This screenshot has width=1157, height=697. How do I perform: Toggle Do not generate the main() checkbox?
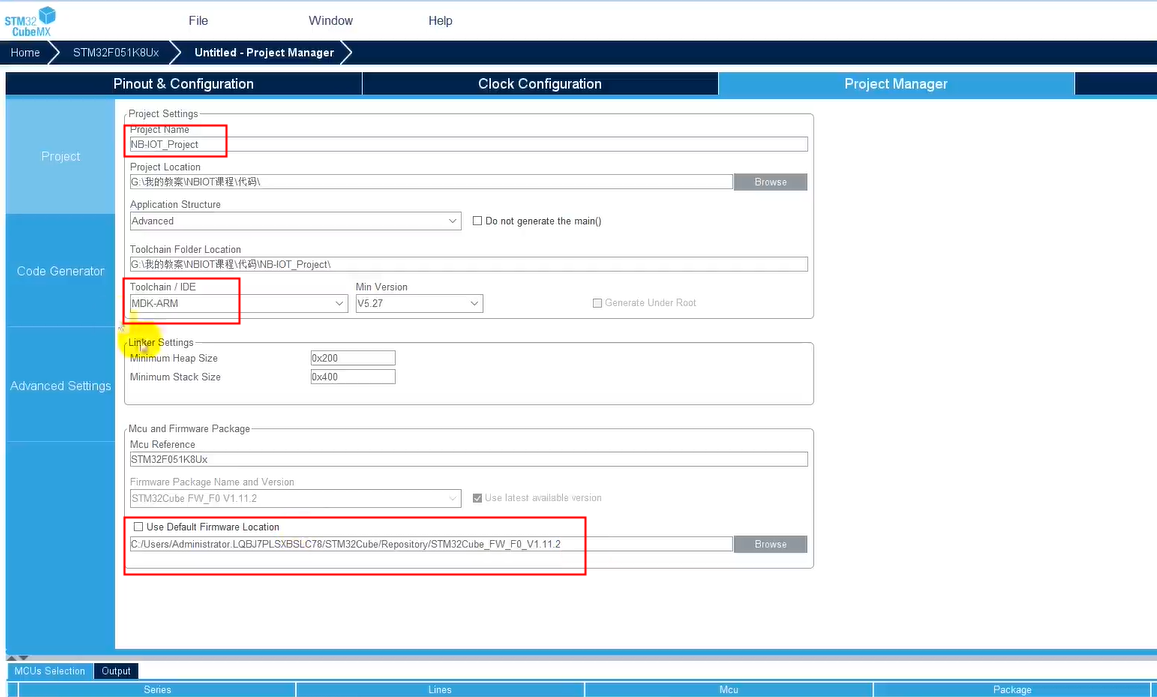click(x=477, y=221)
